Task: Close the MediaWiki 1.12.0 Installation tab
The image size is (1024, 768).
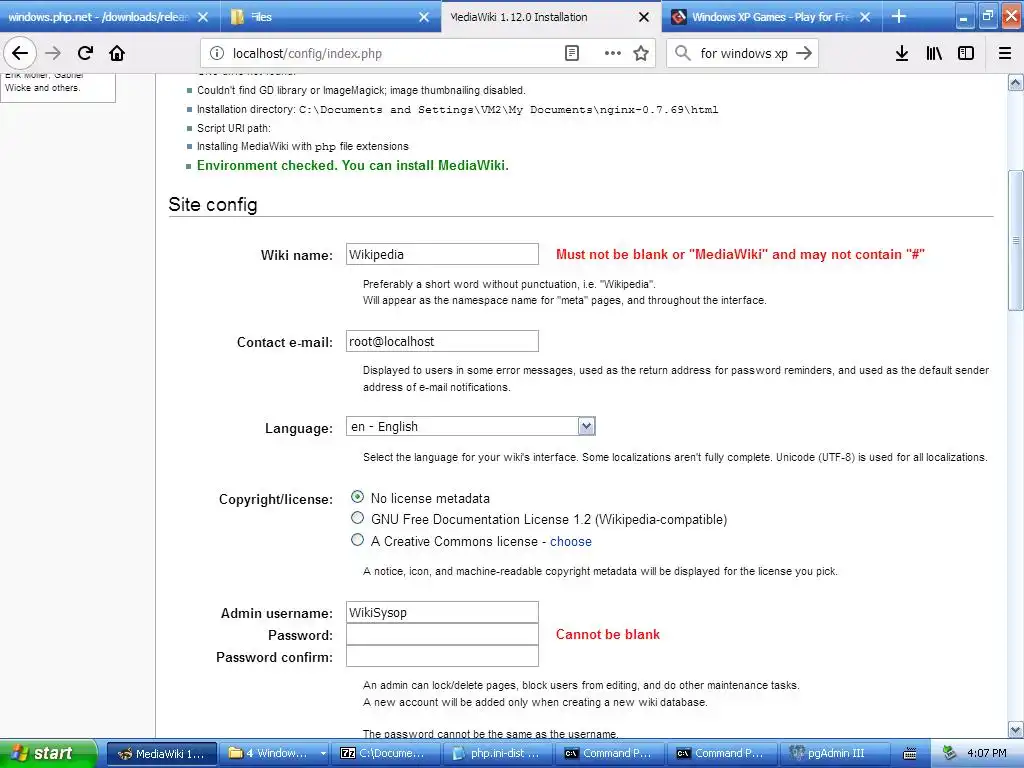Action: [x=644, y=17]
